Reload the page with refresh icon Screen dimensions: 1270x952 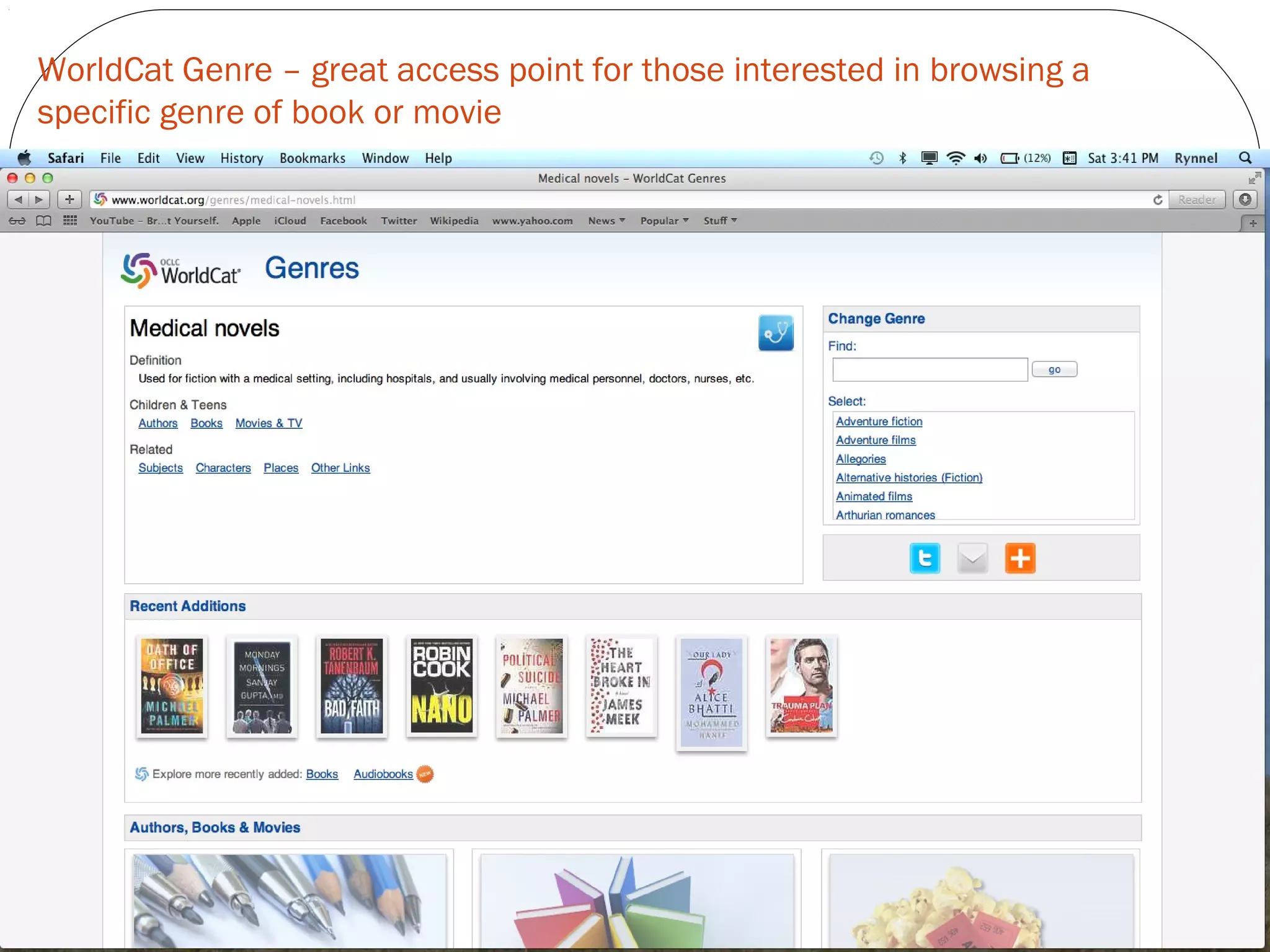tap(1157, 200)
